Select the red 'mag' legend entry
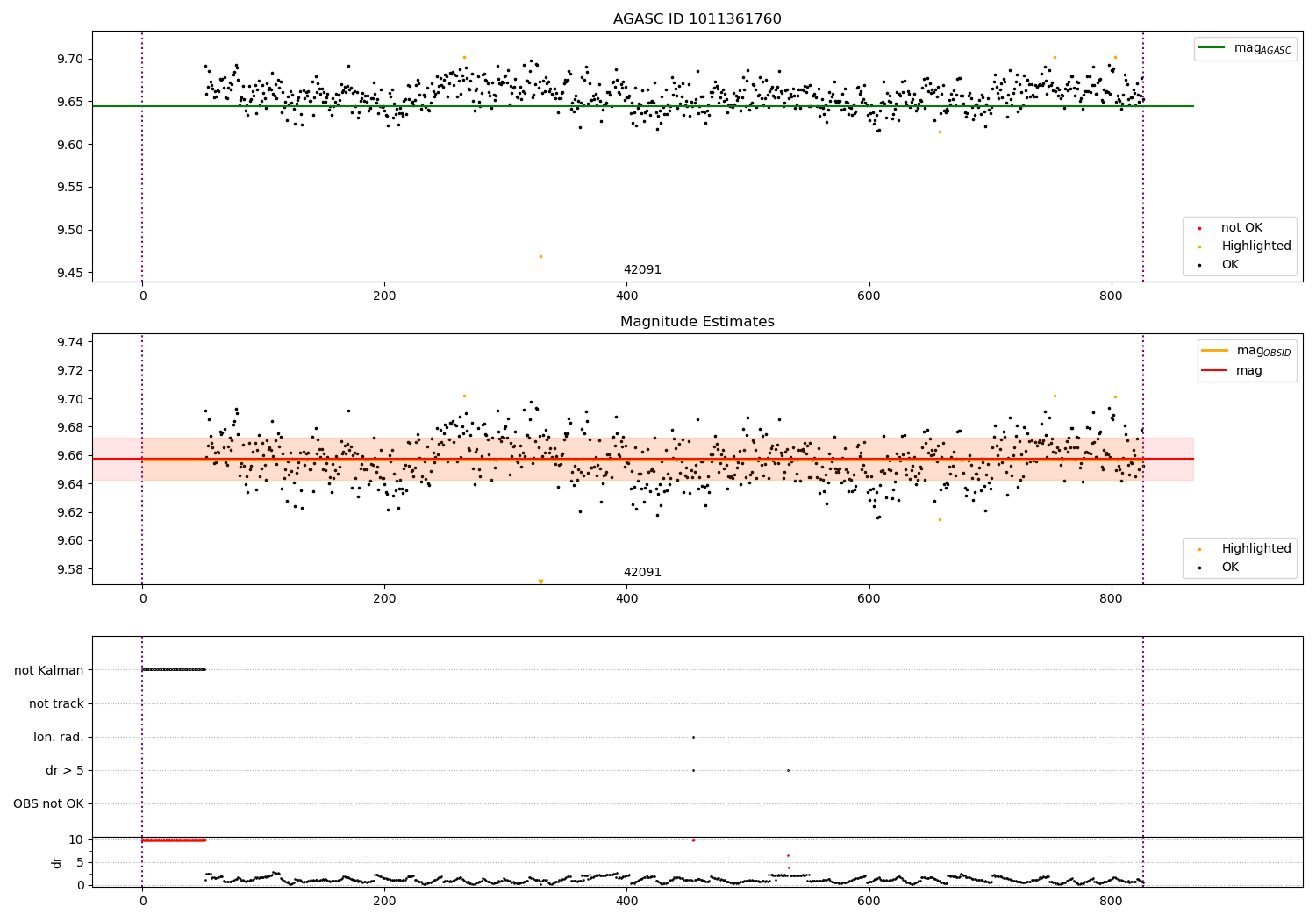The width and height of the screenshot is (1316, 921). click(1249, 370)
